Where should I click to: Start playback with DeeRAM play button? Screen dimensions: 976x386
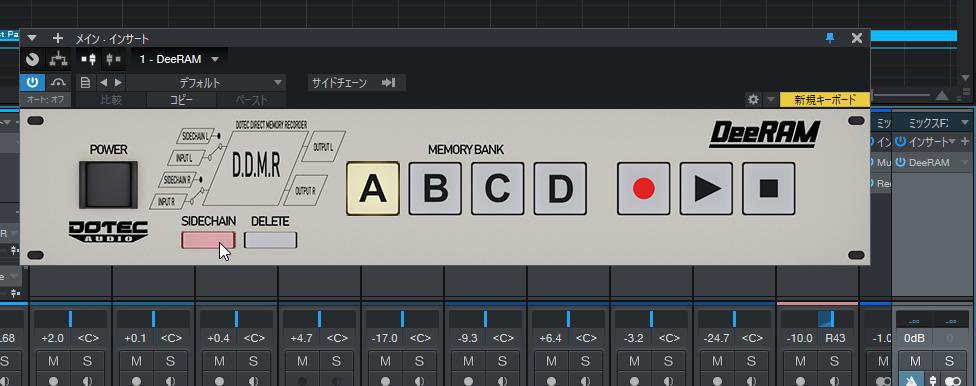pyautogui.click(x=706, y=189)
